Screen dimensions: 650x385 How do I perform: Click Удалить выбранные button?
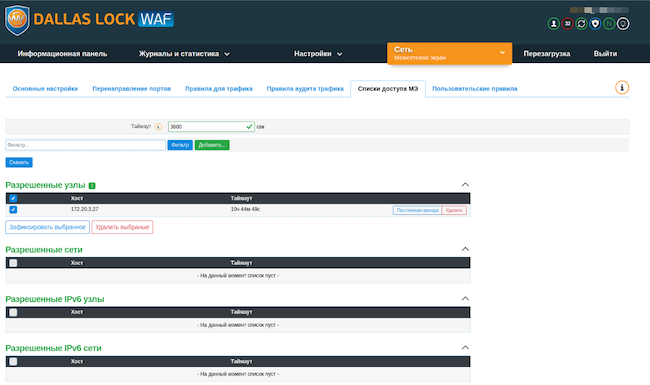[122, 227]
